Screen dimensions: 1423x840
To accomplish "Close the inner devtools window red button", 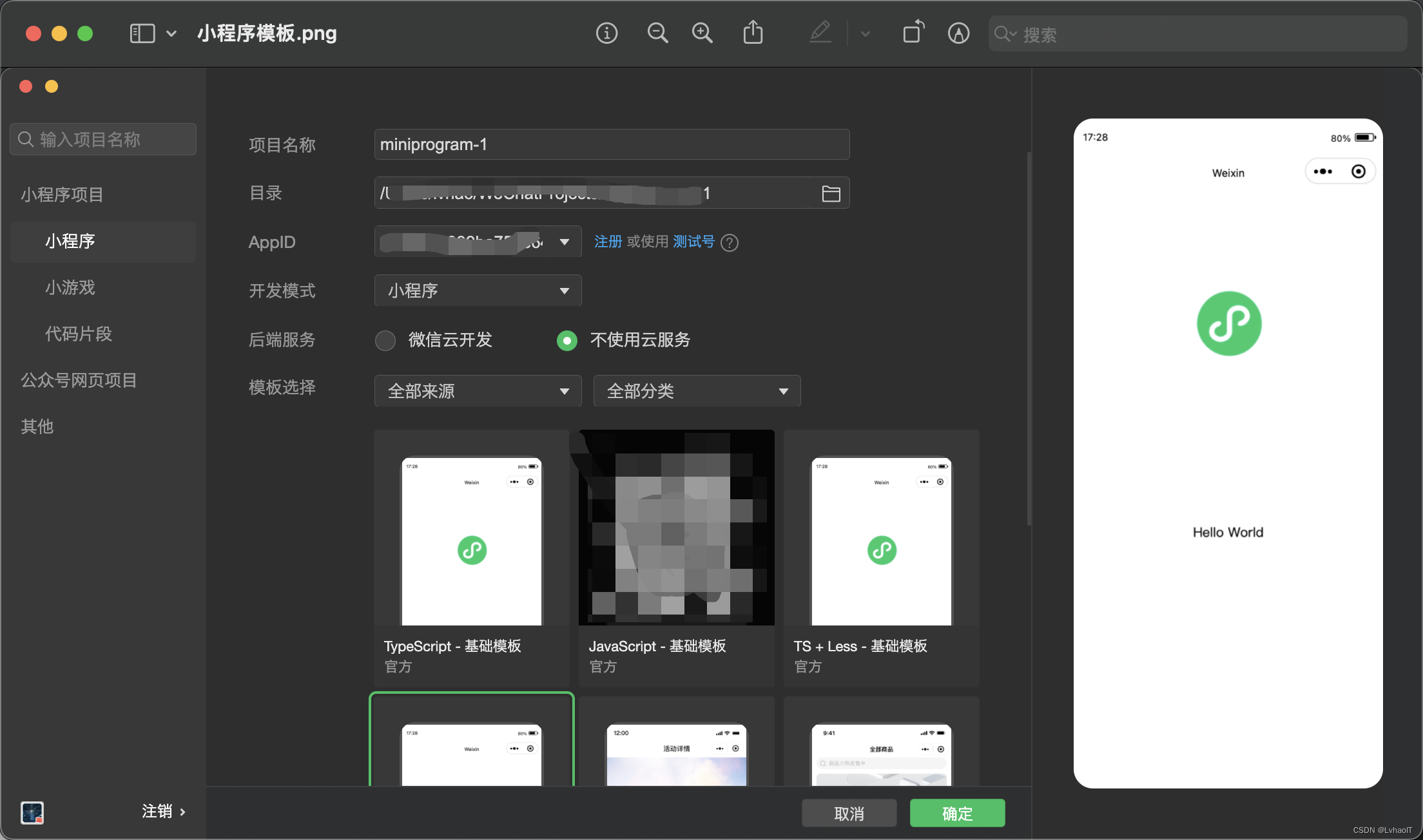I will coord(26,86).
